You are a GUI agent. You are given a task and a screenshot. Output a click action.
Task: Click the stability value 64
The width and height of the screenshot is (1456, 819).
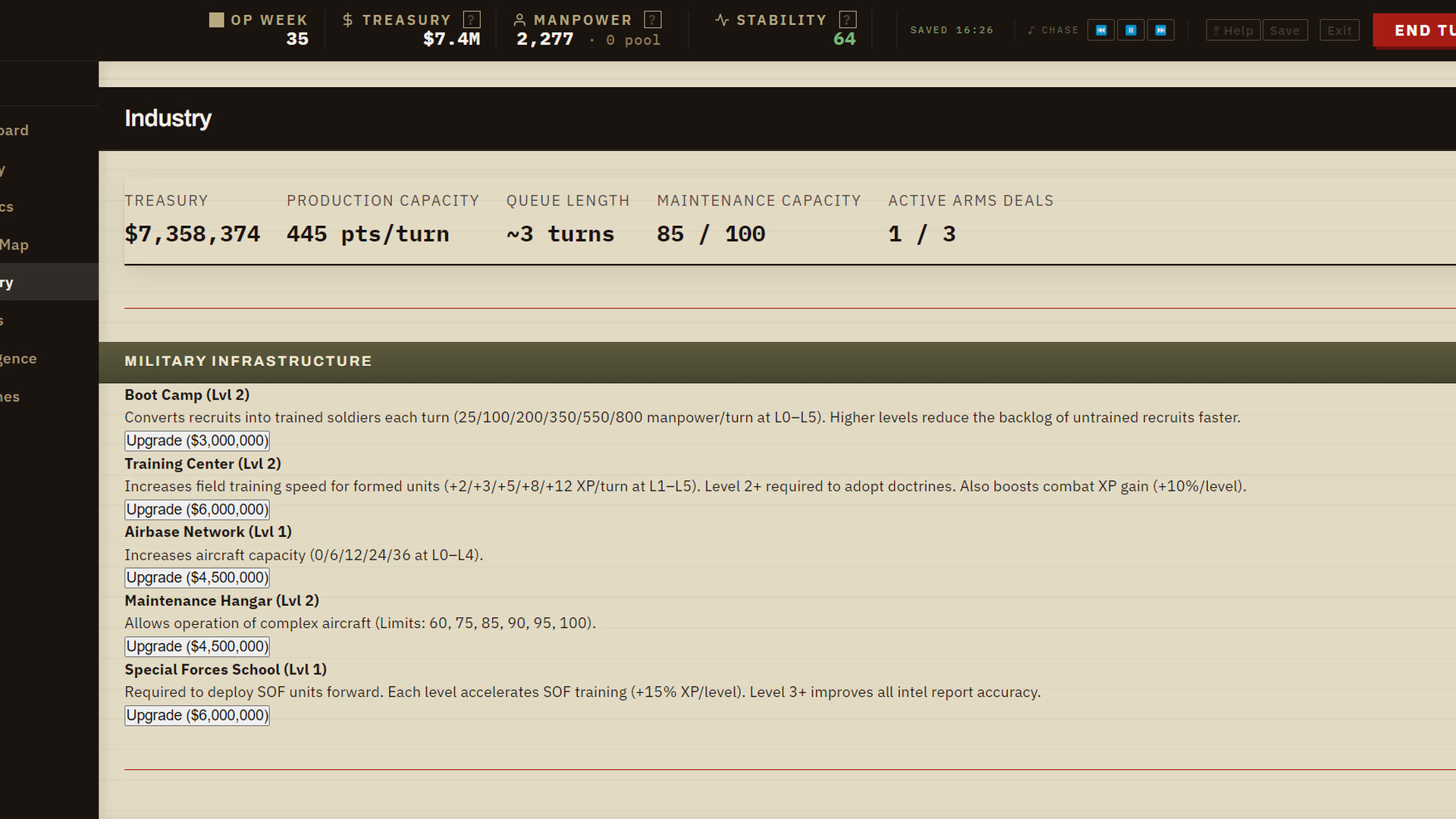pos(844,39)
